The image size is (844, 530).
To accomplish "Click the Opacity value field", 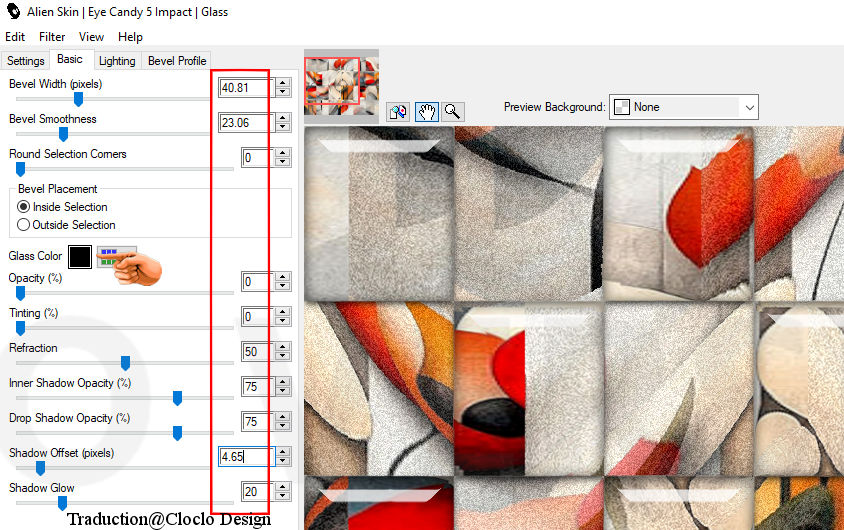I will tap(258, 281).
